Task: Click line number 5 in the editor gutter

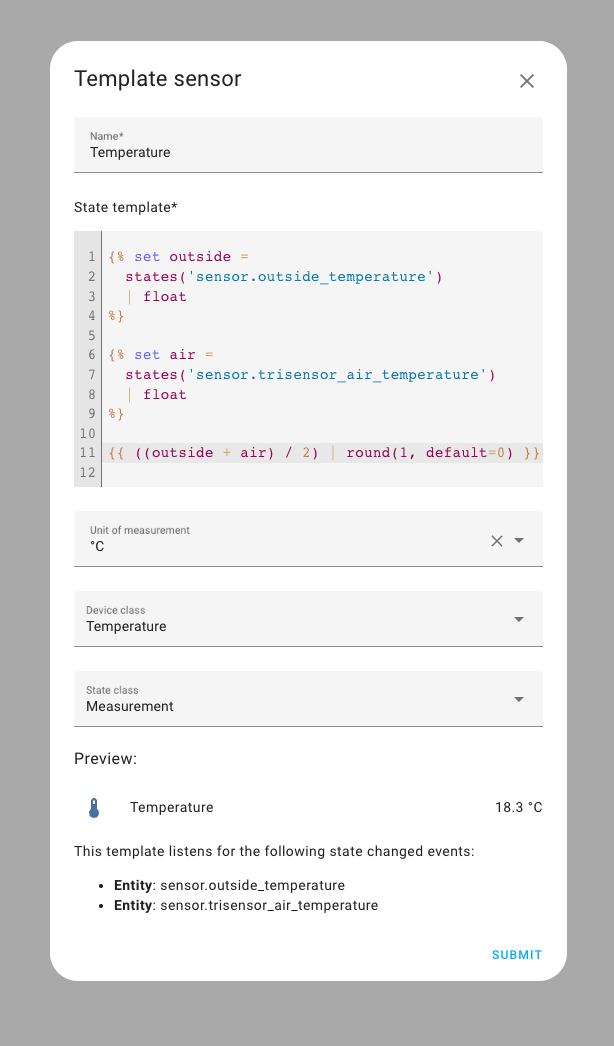Action: click(91, 335)
